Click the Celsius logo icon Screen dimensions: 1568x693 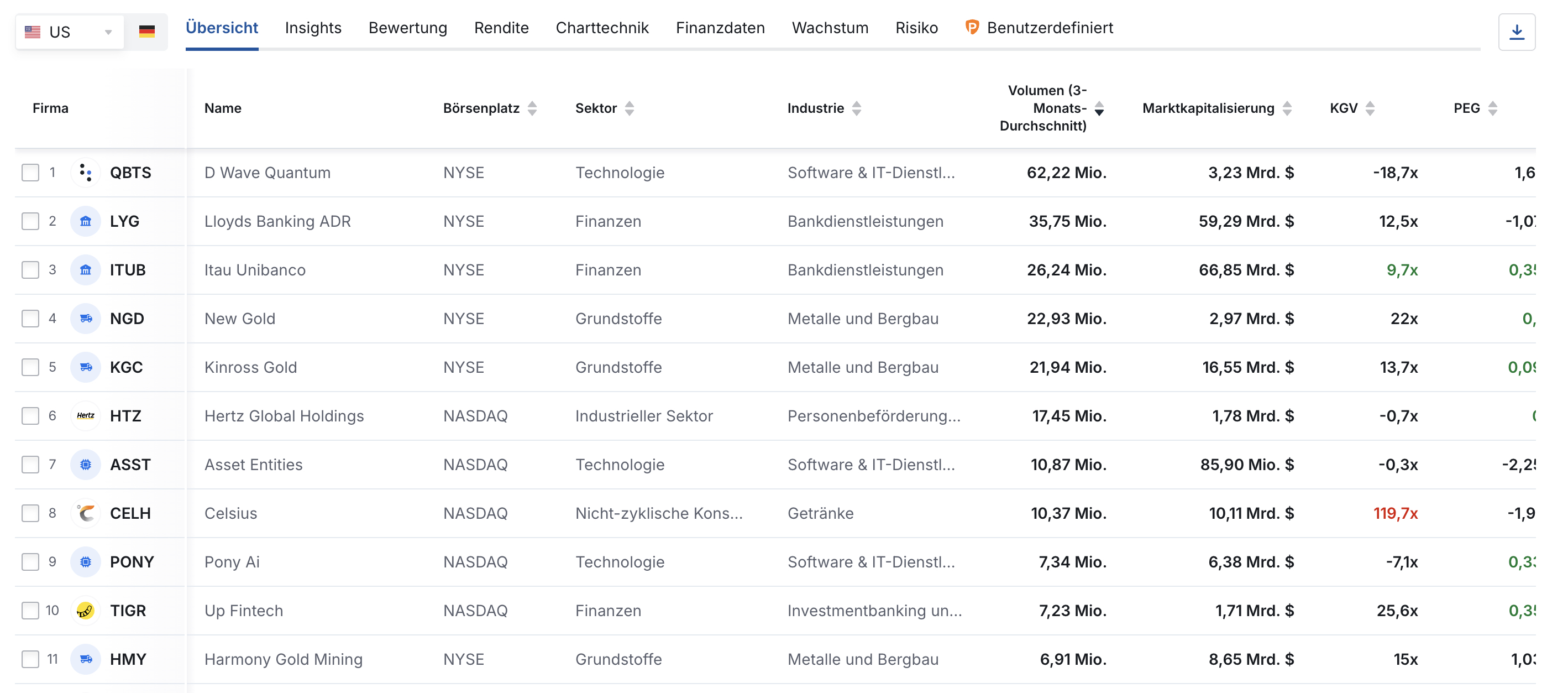click(x=85, y=513)
